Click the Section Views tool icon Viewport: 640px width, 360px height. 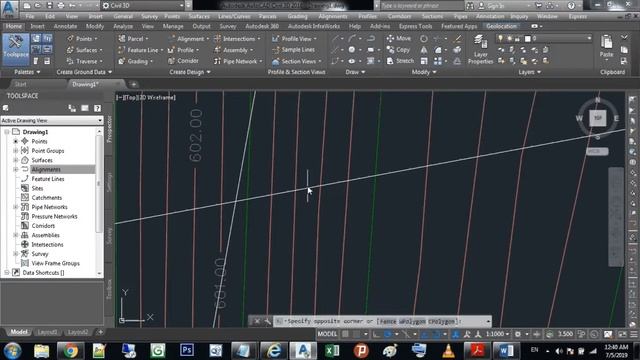(276, 61)
